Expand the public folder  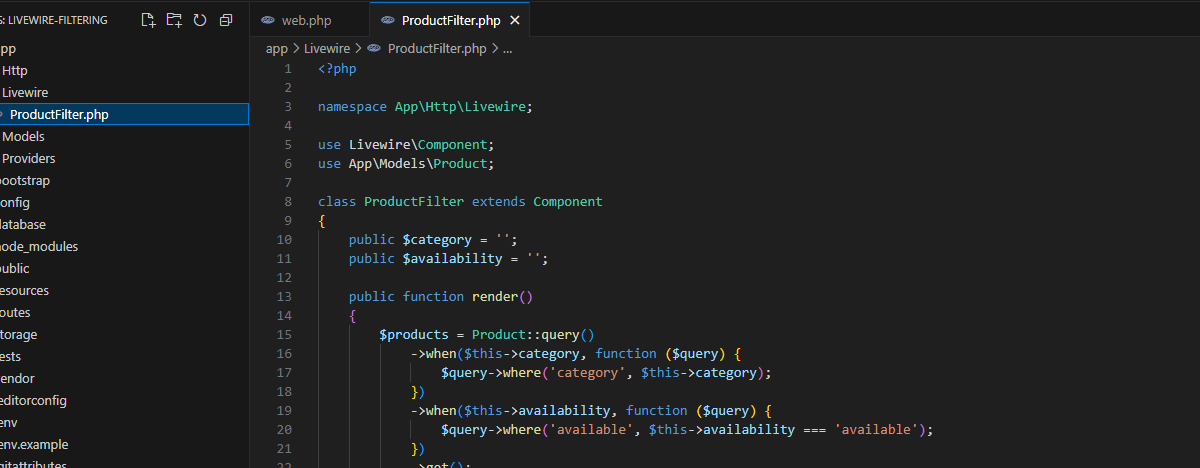(x=124, y=268)
